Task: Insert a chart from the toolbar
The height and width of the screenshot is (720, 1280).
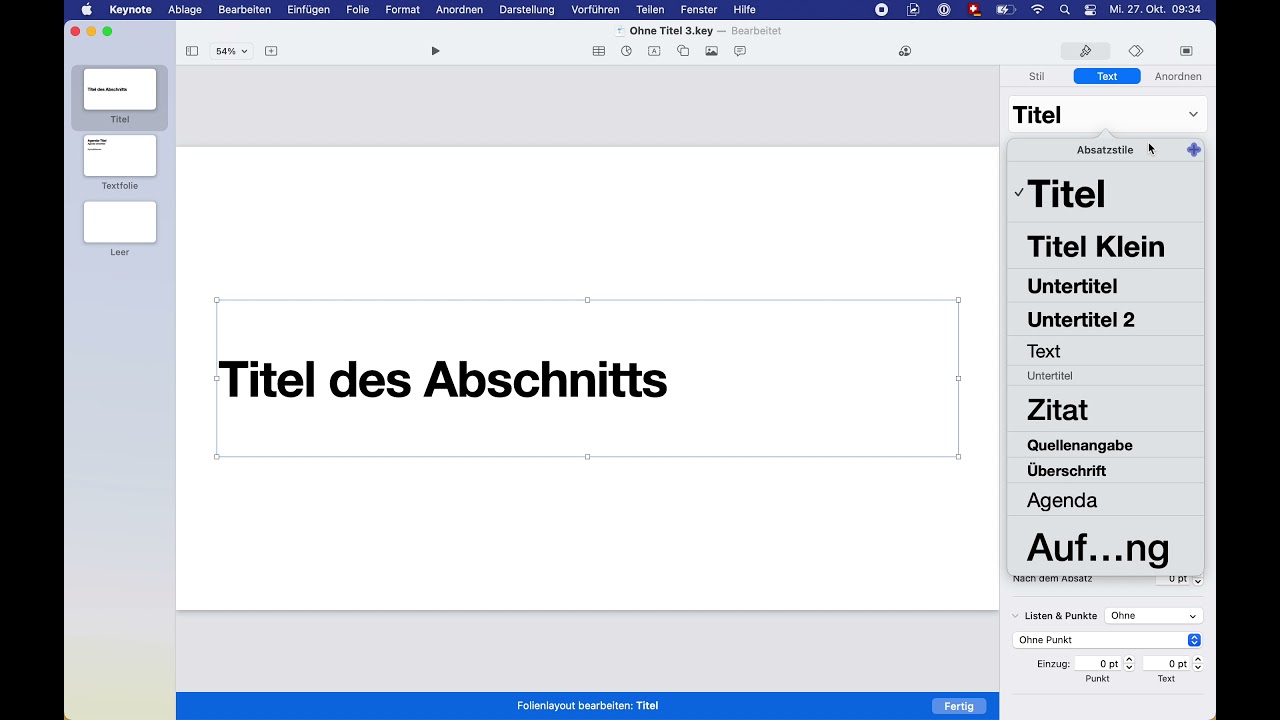Action: tap(626, 51)
